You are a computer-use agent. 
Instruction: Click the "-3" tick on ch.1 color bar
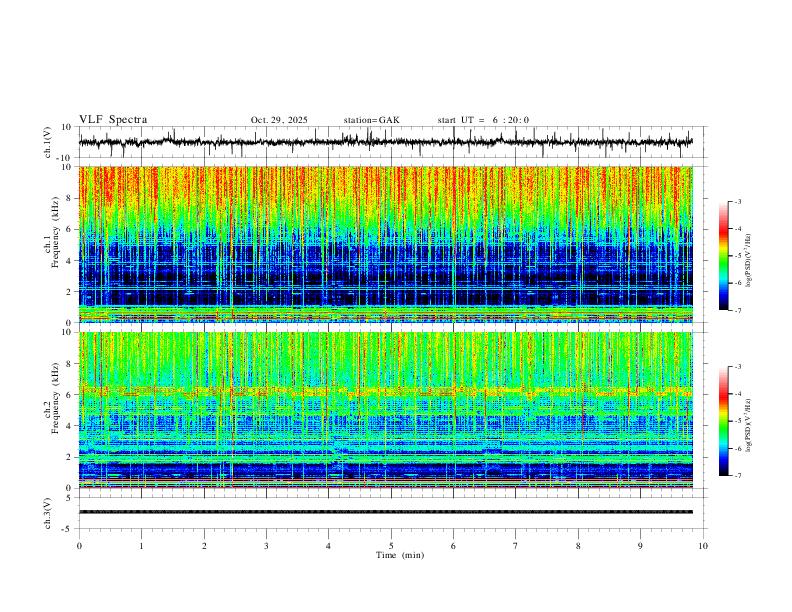point(737,201)
